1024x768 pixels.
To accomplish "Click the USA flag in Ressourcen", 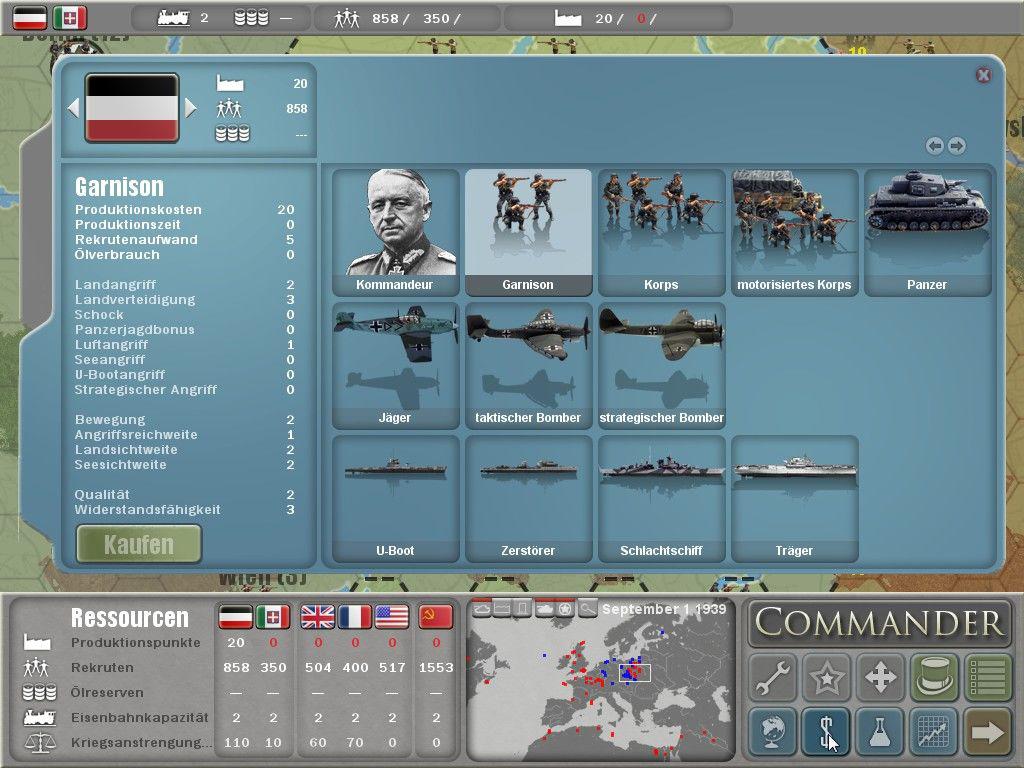I will 392,616.
